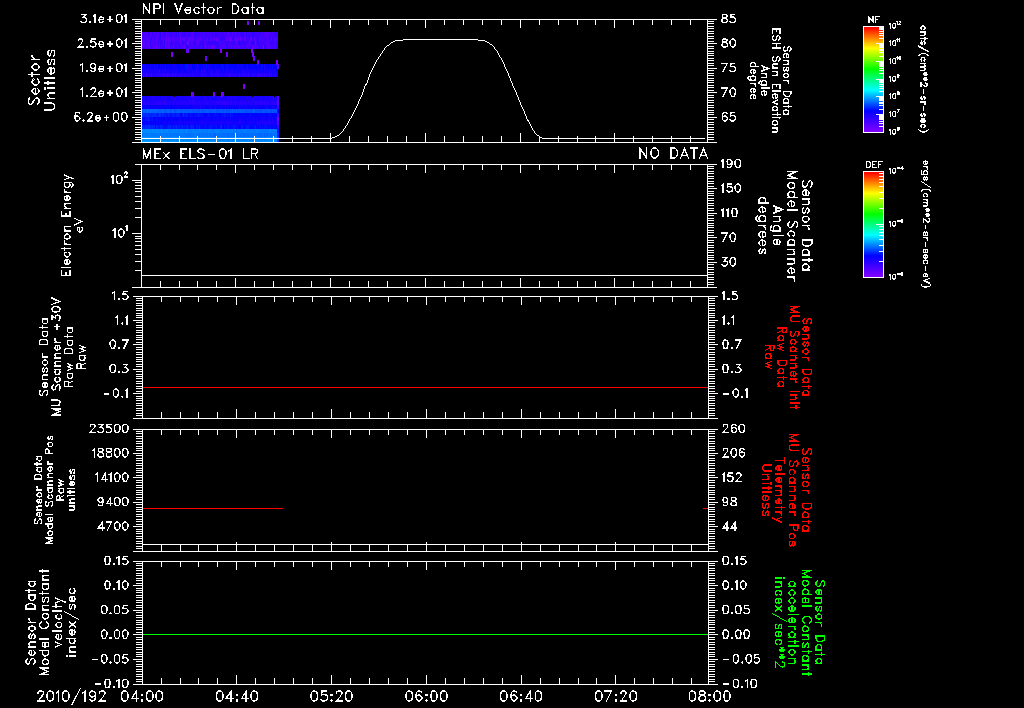The width and height of the screenshot is (1024, 708).
Task: Click the 'Model Scanner Angle degrees' axis title
Action: (785, 226)
